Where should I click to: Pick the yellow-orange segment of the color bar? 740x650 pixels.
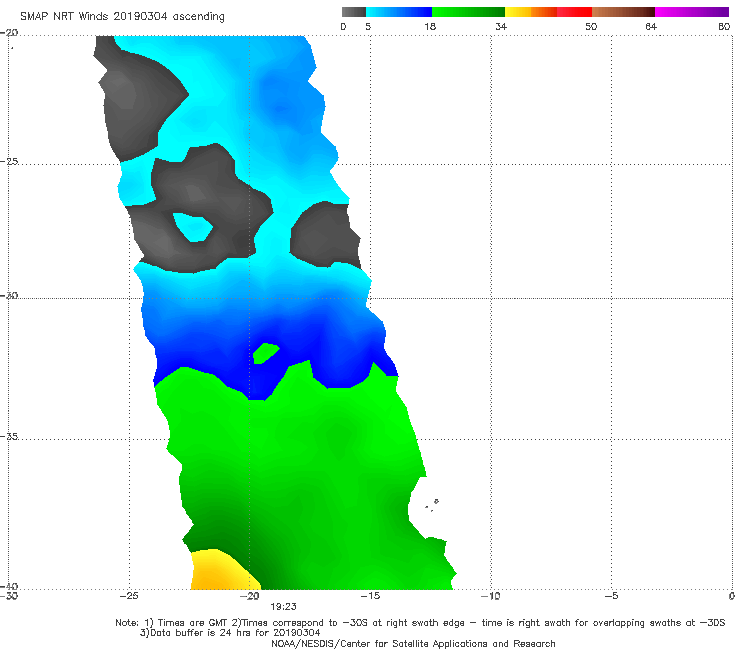click(x=531, y=12)
